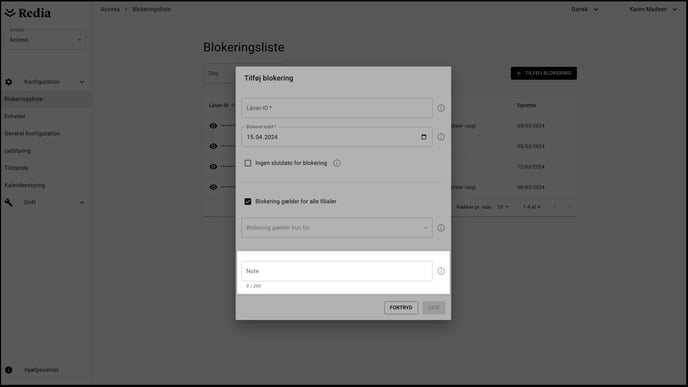Focus the Låner-ID input field

point(337,108)
